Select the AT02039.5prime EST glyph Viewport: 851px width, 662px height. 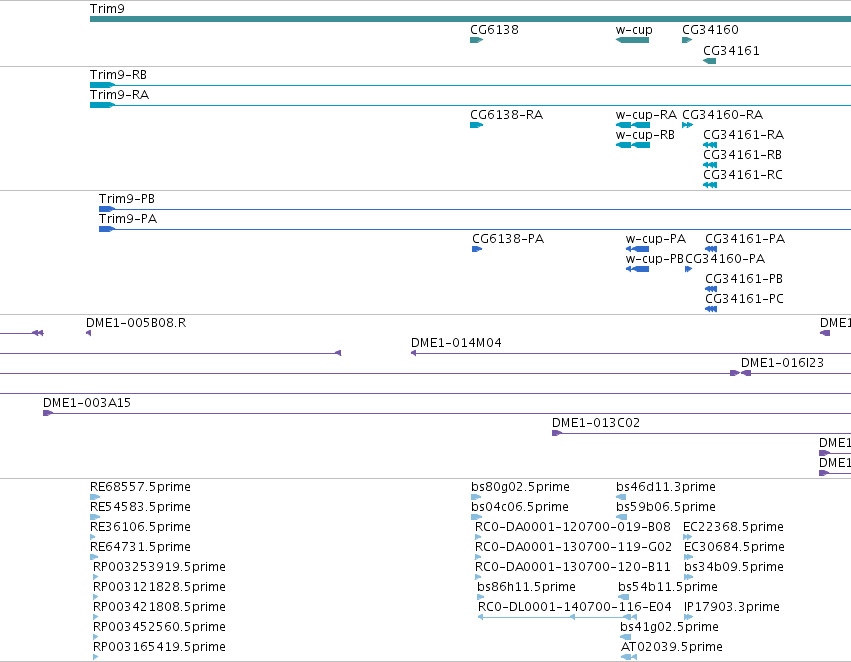(x=629, y=658)
